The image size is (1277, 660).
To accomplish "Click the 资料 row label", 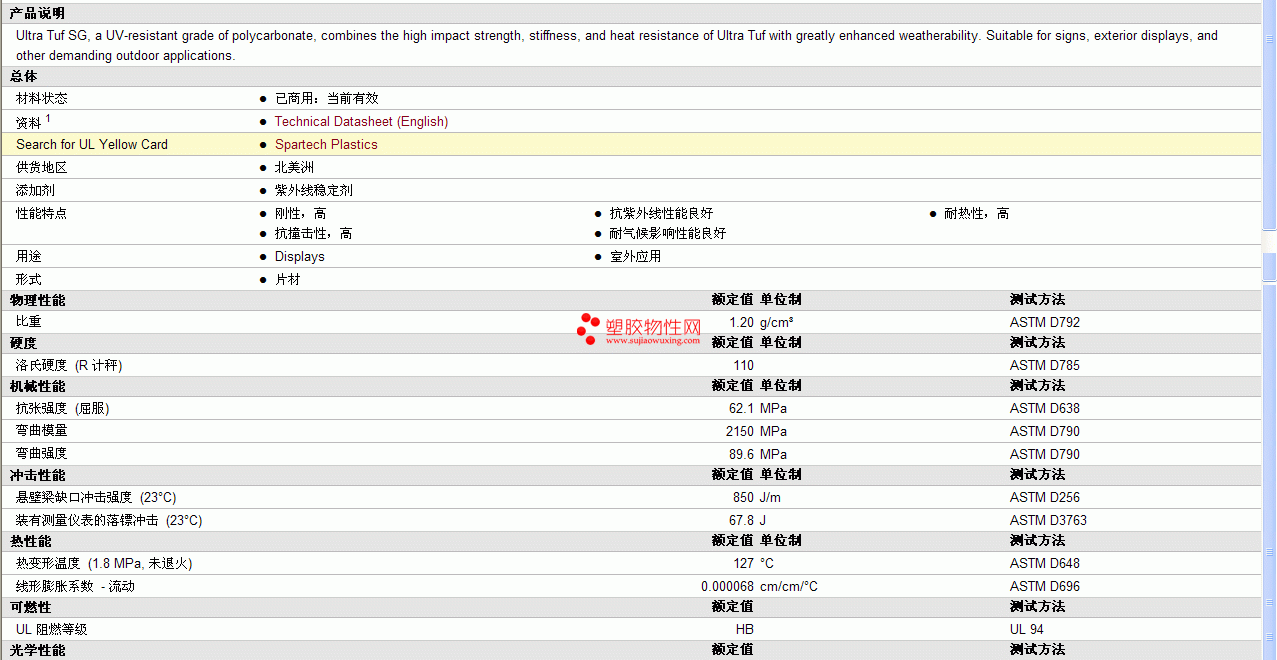I will click(x=29, y=122).
